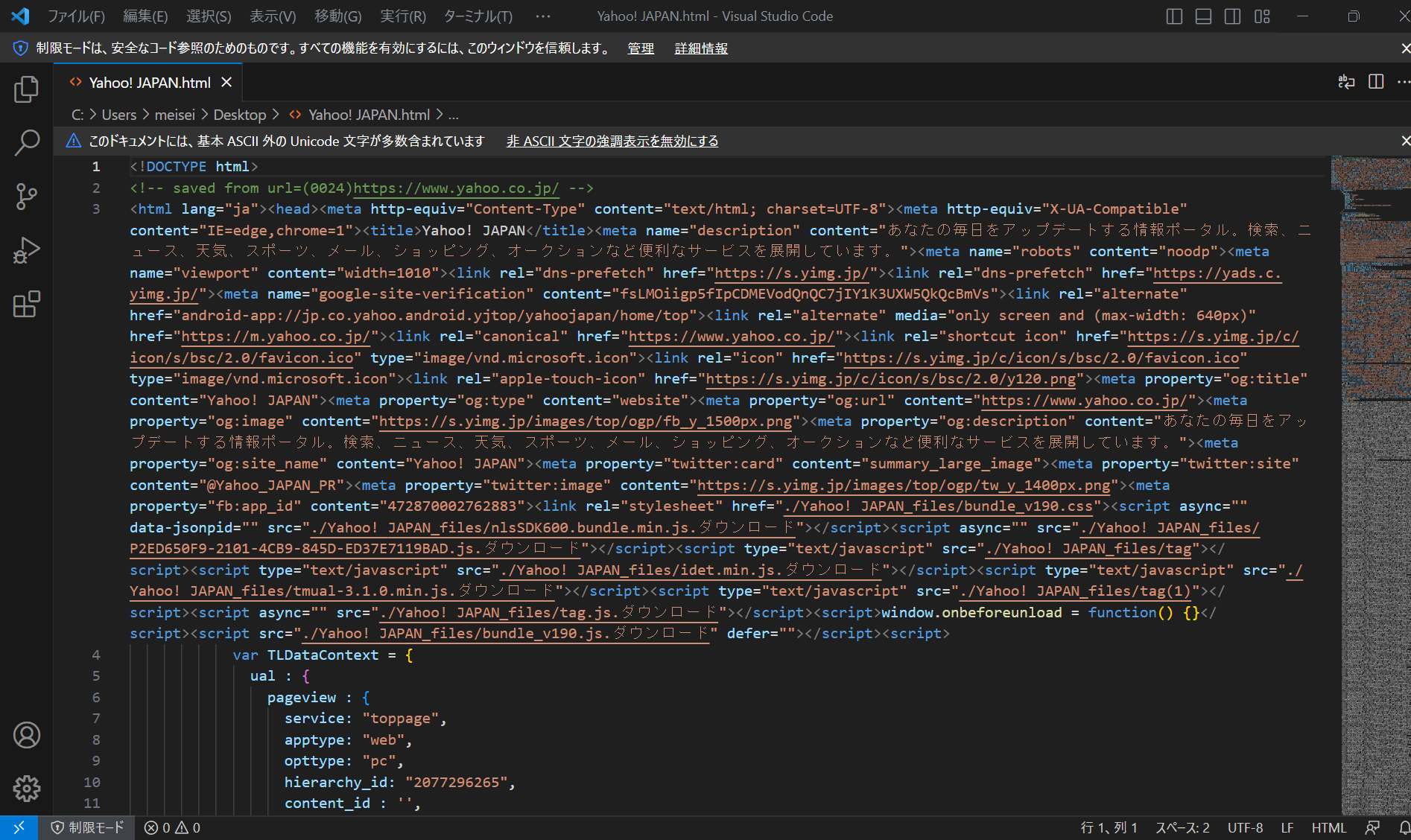Place cursor on var TLDataContext line
The image size is (1411, 840).
pyautogui.click(x=323, y=655)
